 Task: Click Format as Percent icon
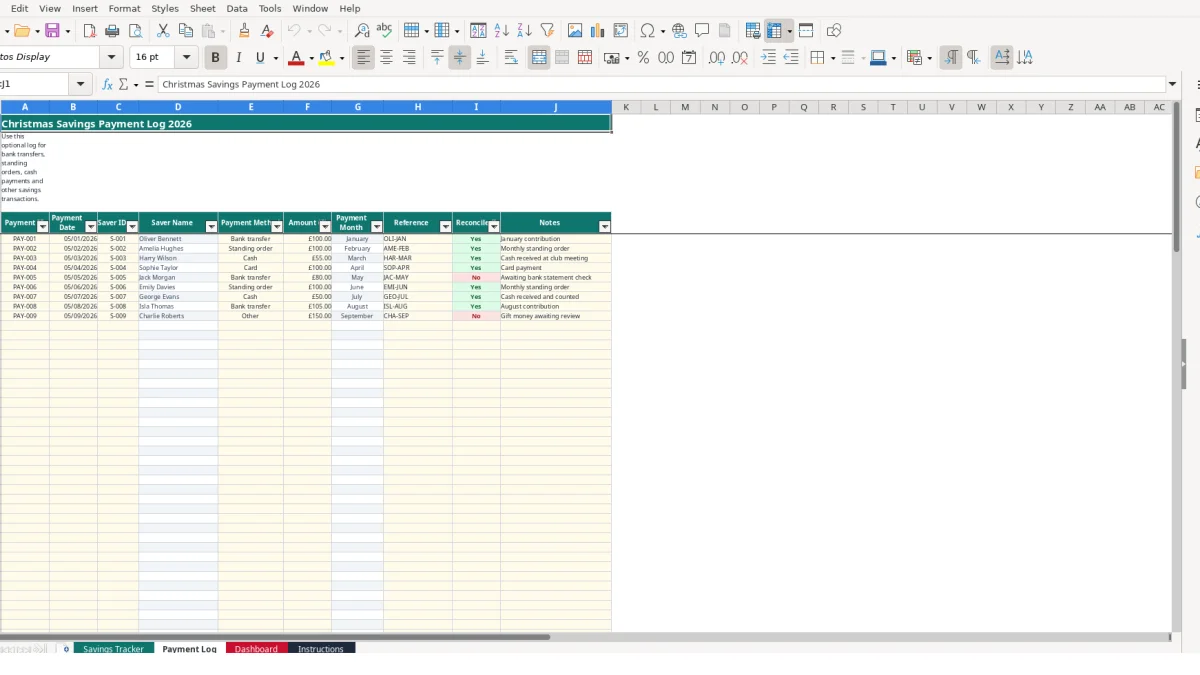(x=643, y=58)
